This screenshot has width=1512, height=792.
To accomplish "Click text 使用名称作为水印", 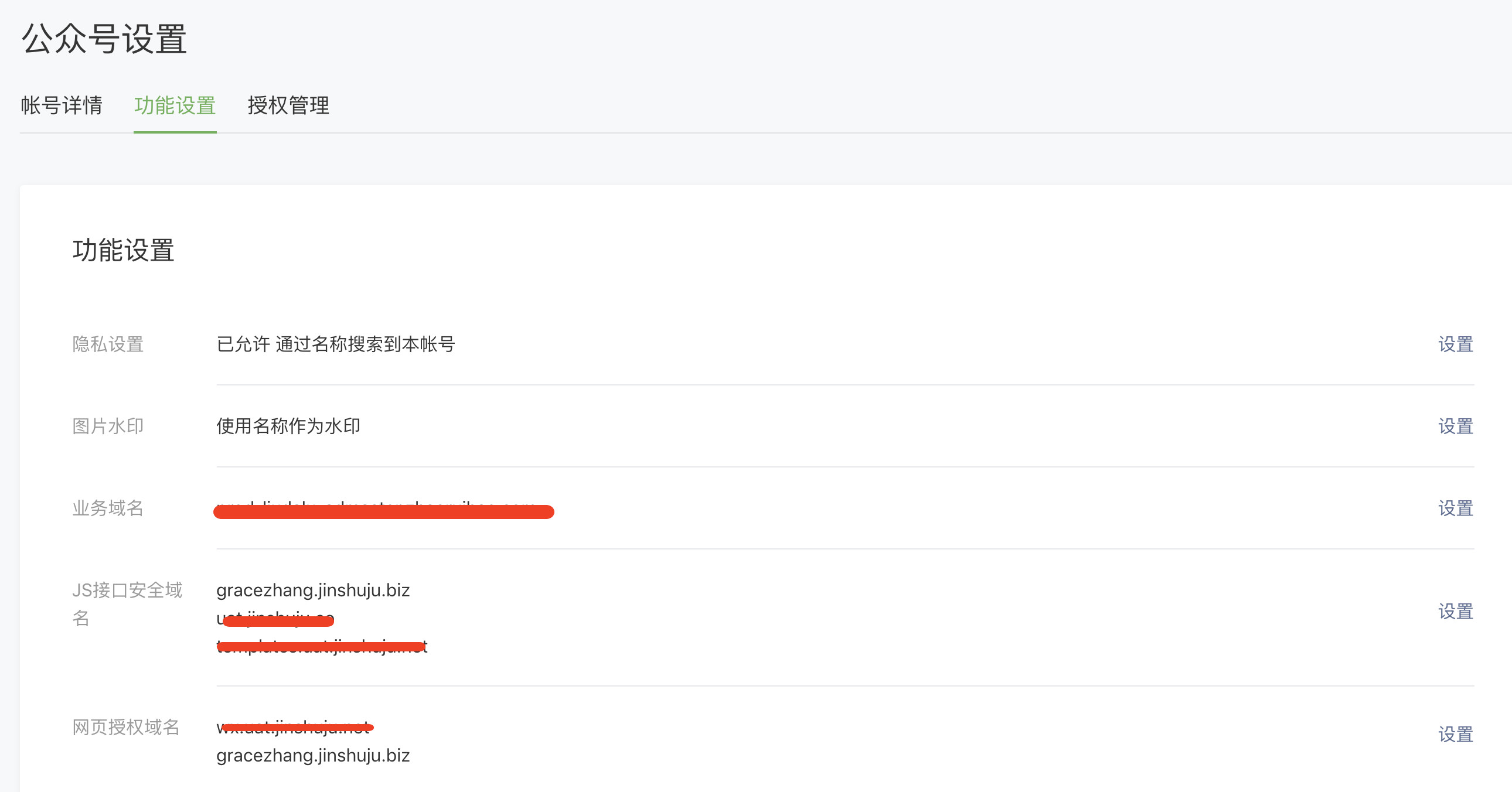I will [288, 426].
